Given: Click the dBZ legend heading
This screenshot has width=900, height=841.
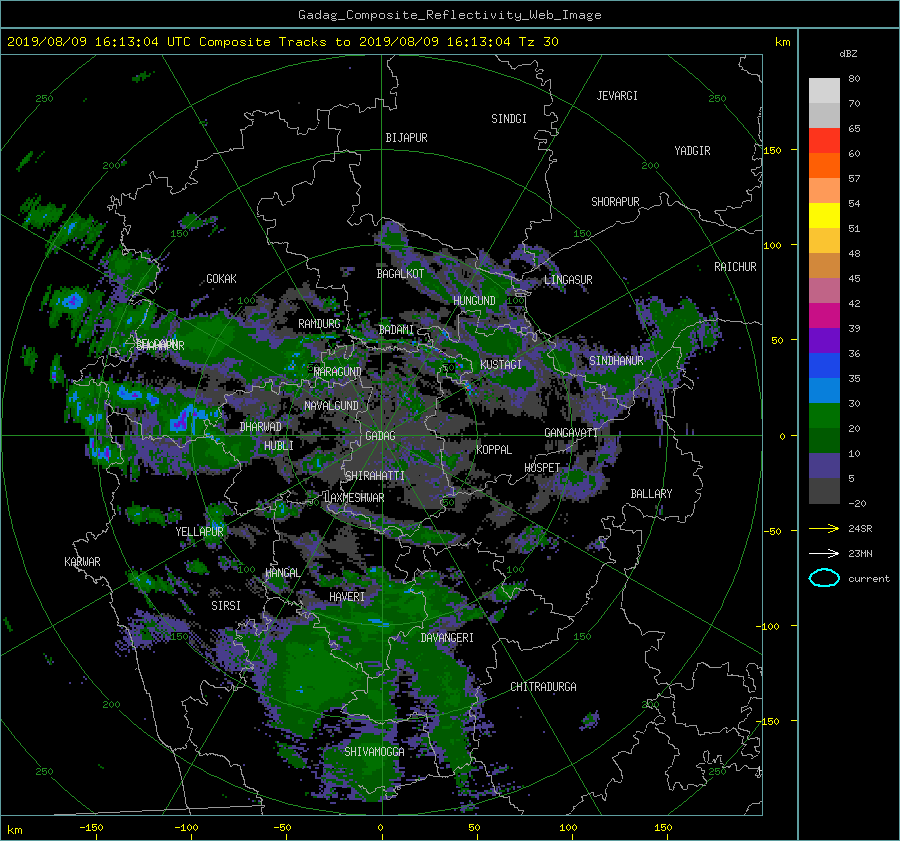Looking at the screenshot, I should 848,53.
